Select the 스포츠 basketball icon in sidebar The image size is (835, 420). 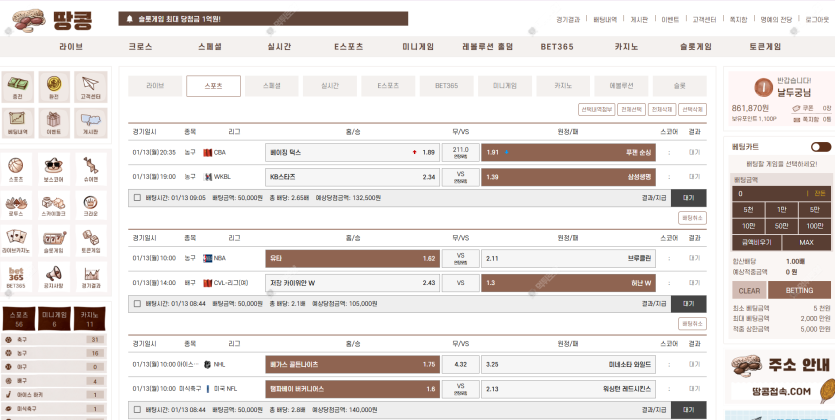pos(17,167)
